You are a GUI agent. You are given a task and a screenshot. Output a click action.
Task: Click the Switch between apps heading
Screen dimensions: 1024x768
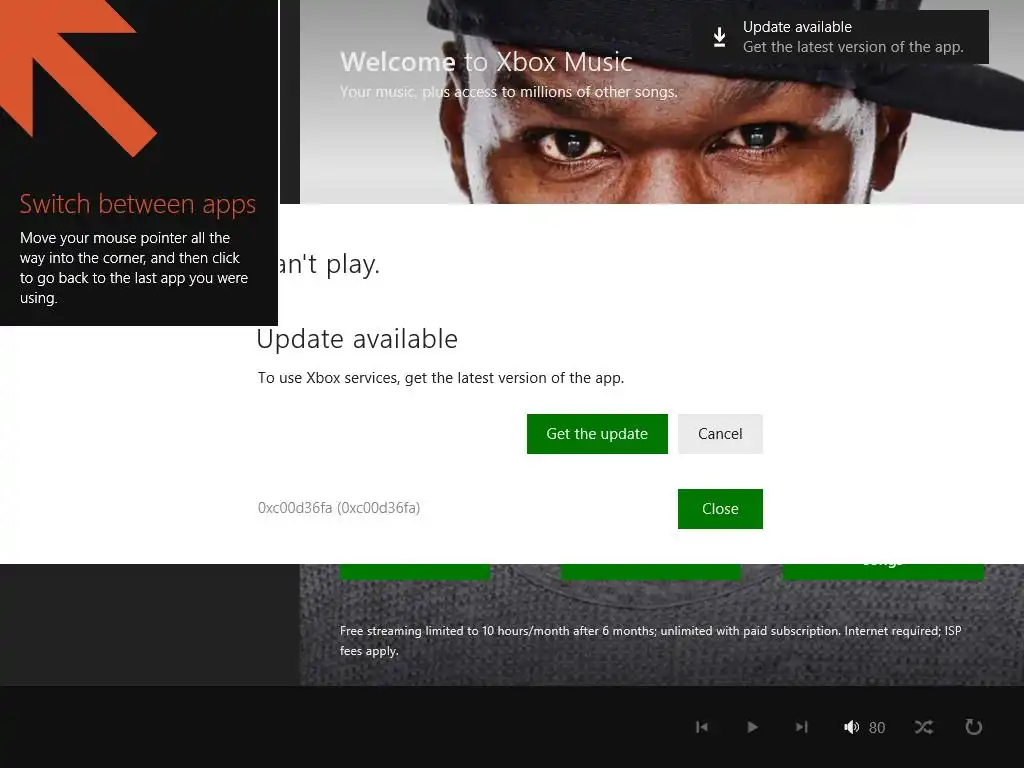pyautogui.click(x=138, y=204)
